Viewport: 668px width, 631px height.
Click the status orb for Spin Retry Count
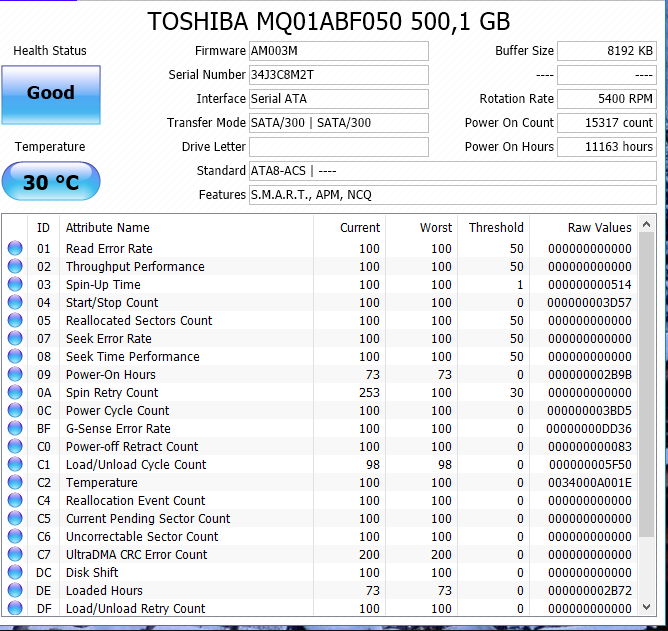(15, 392)
